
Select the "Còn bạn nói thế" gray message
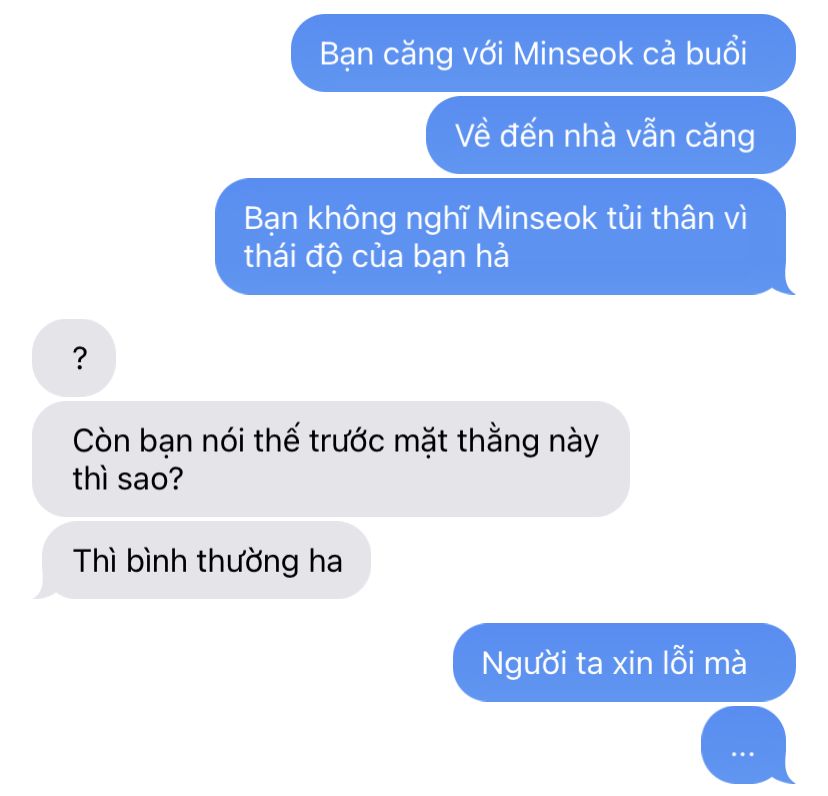pyautogui.click(x=331, y=459)
